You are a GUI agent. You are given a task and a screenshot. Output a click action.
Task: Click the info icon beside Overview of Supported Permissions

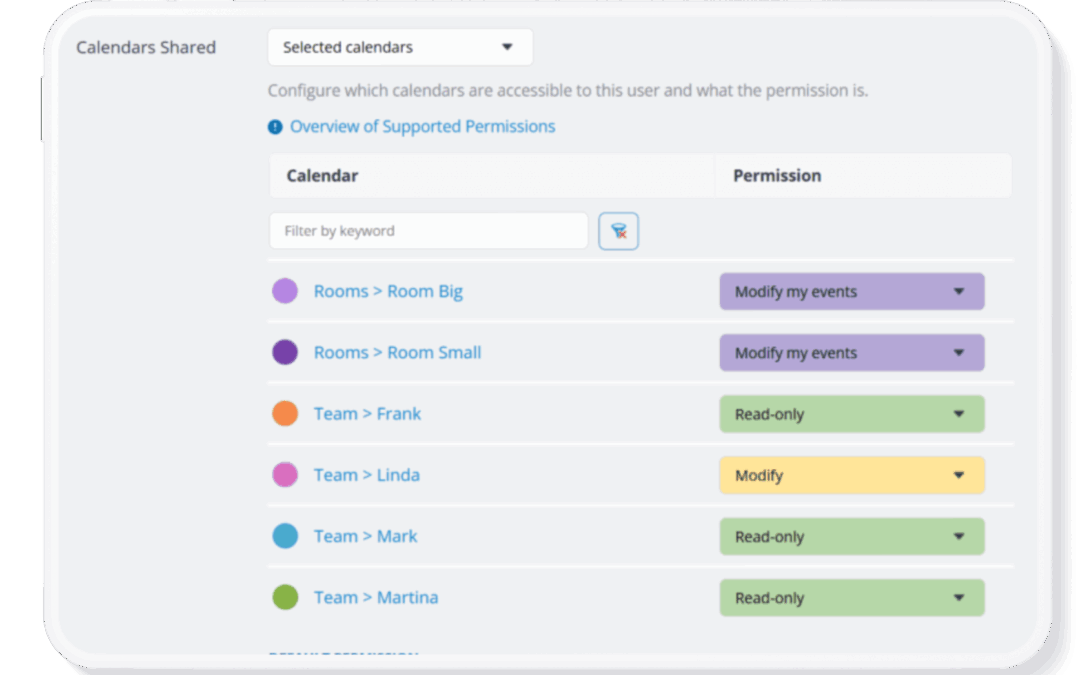coord(274,126)
